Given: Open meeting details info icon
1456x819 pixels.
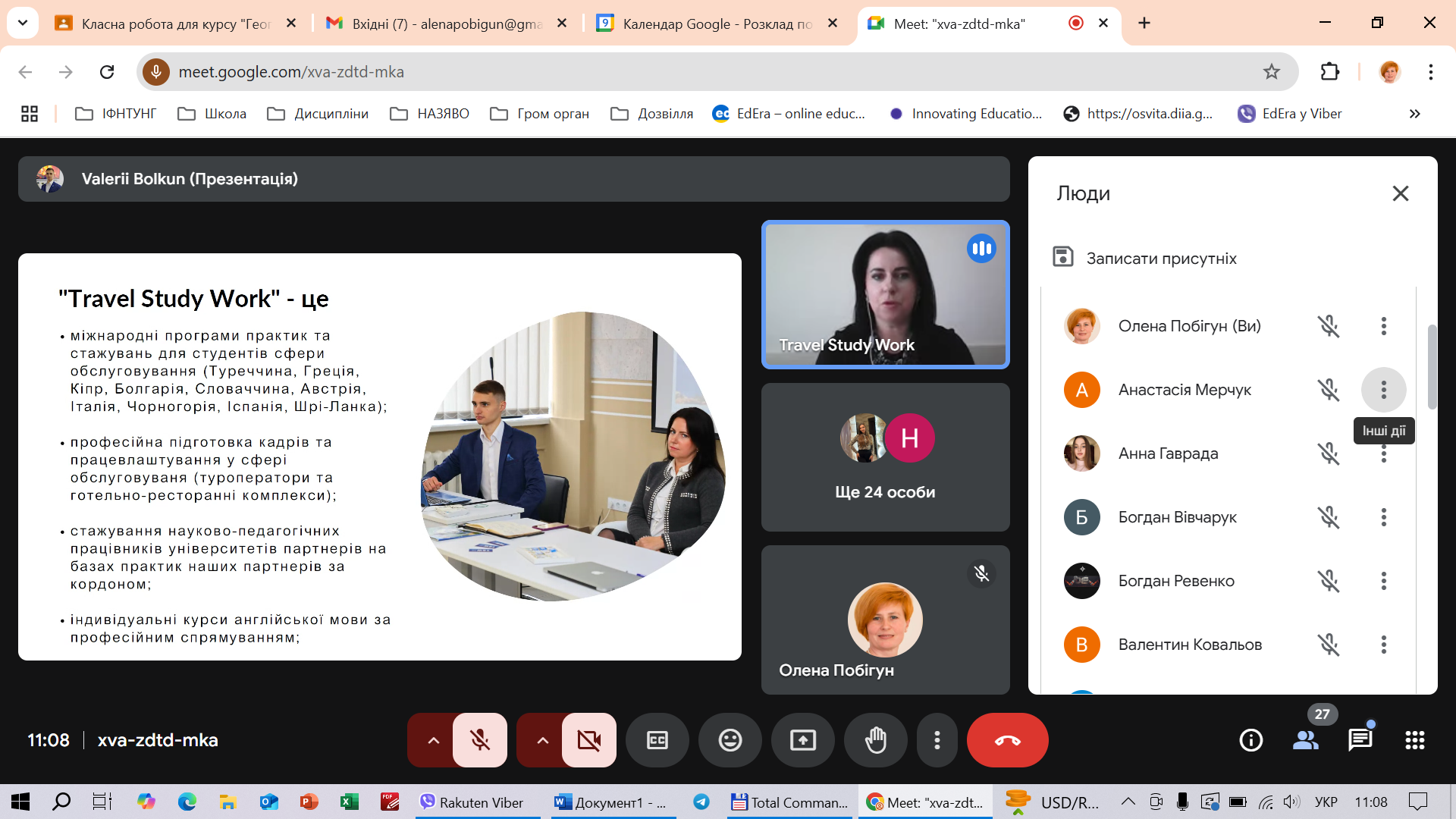Looking at the screenshot, I should [x=1250, y=740].
